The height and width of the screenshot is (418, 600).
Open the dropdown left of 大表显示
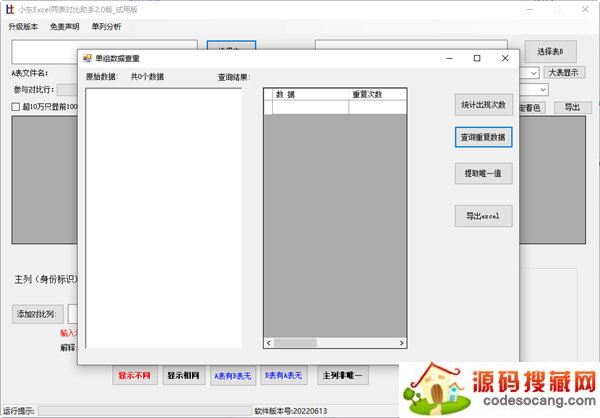[534, 72]
